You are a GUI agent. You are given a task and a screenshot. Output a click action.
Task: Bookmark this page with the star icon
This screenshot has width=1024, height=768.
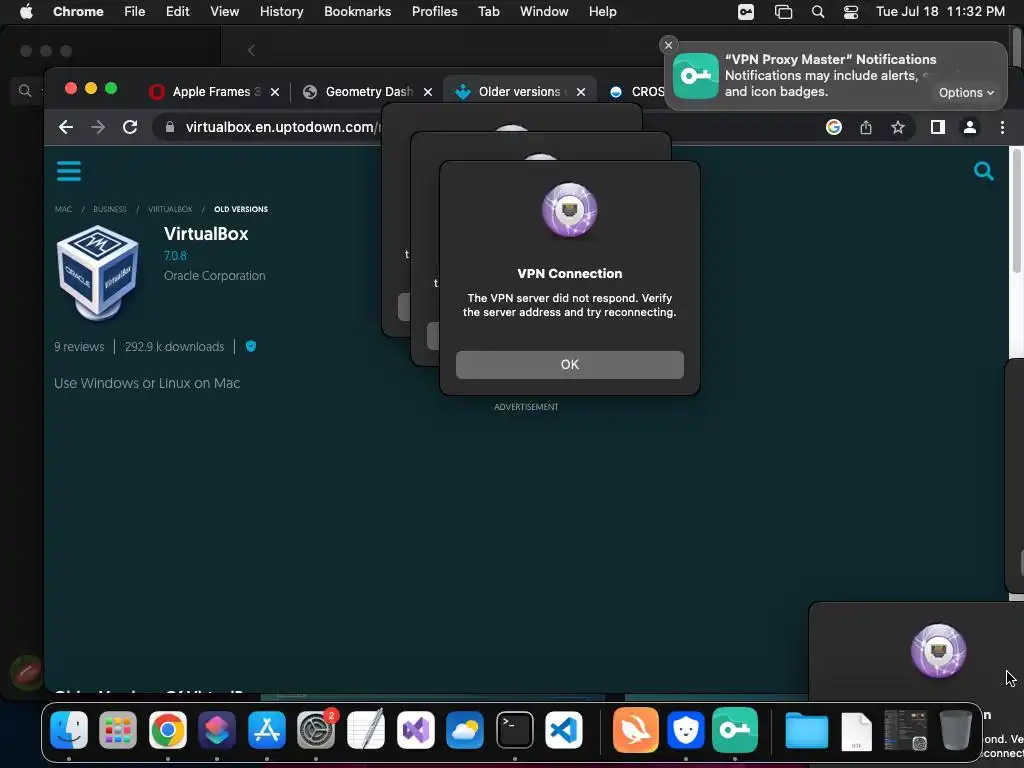coord(898,127)
